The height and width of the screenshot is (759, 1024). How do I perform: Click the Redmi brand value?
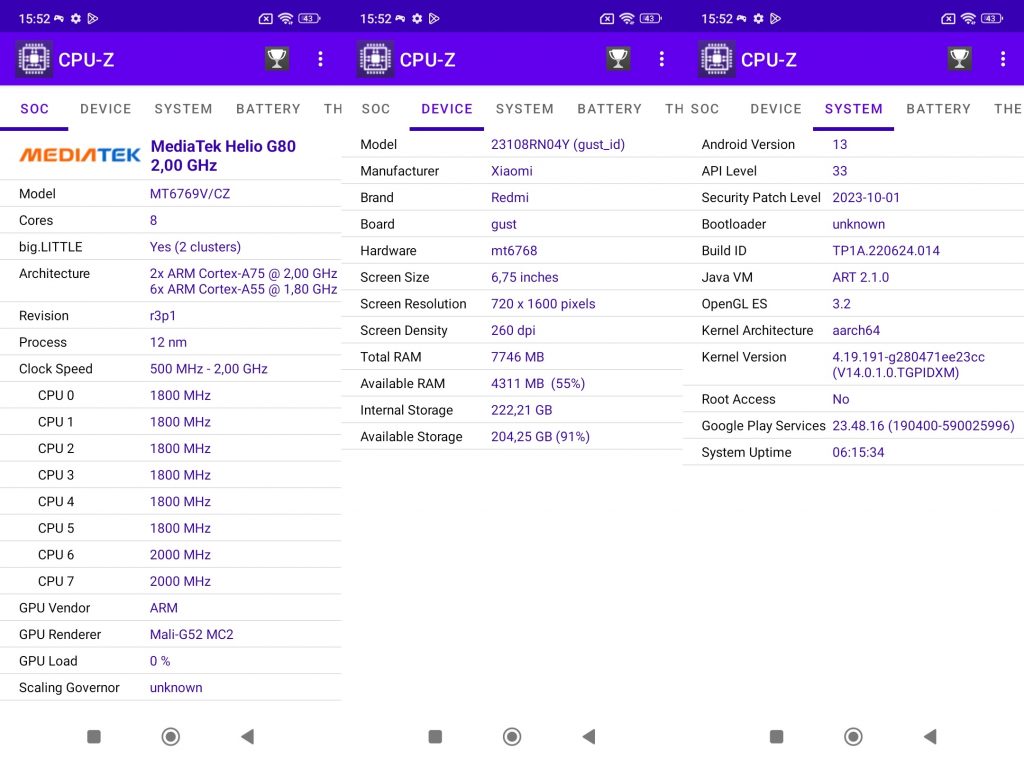point(509,198)
